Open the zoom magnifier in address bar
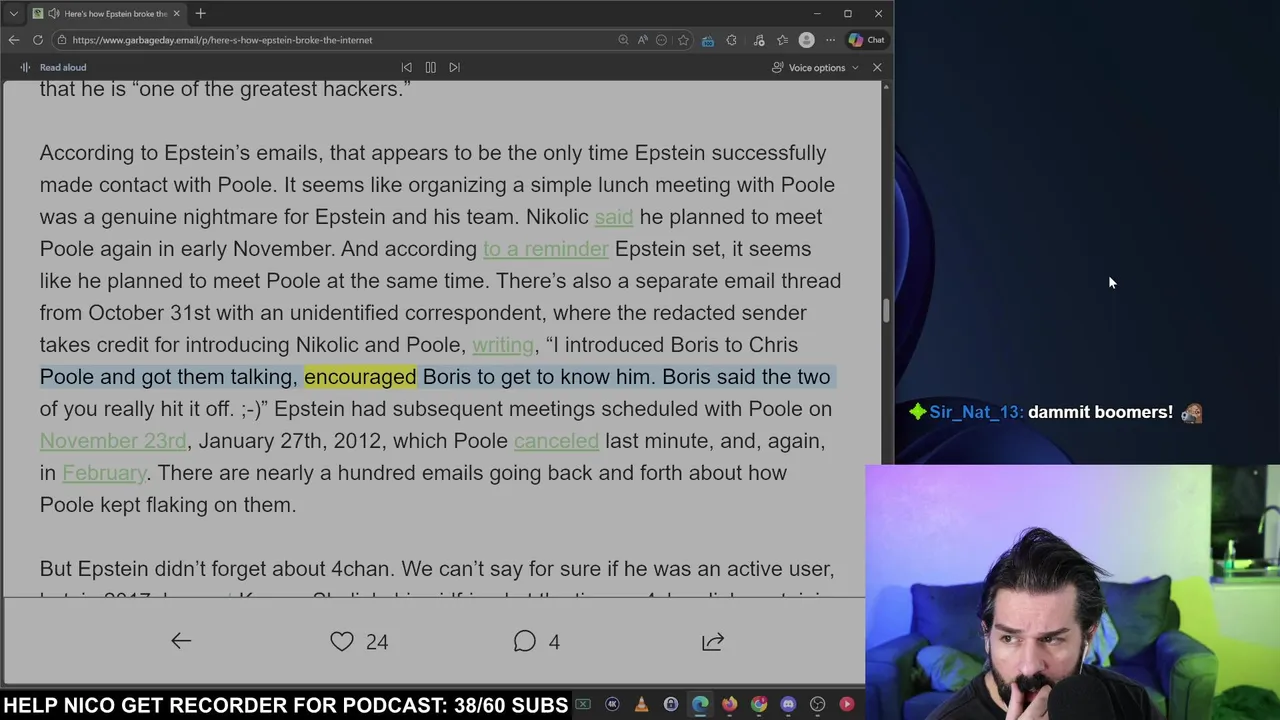The width and height of the screenshot is (1280, 720). (x=623, y=40)
